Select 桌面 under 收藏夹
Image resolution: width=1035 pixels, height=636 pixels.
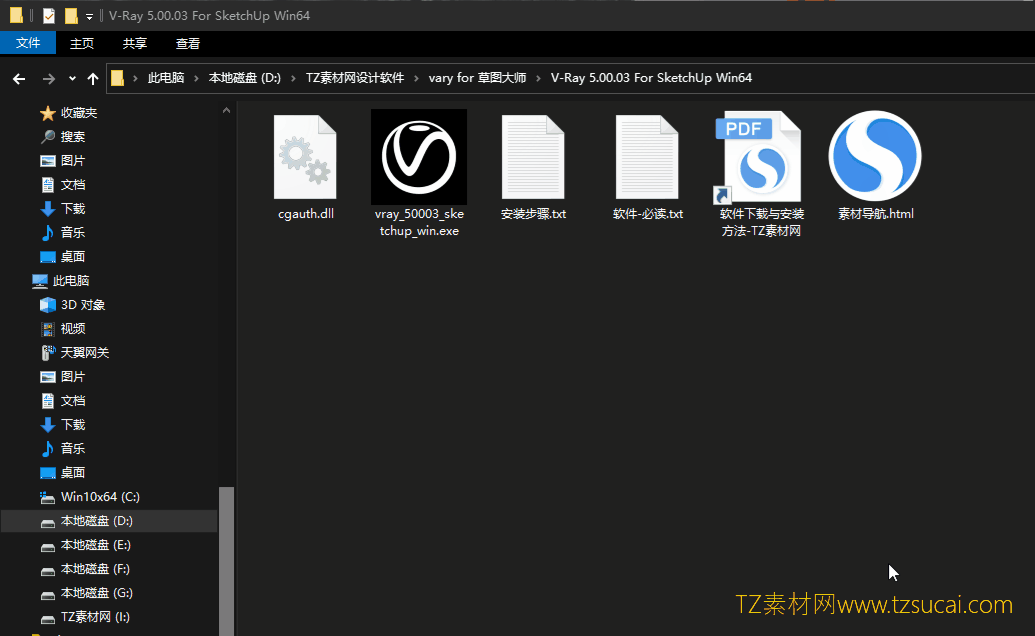[x=73, y=257]
